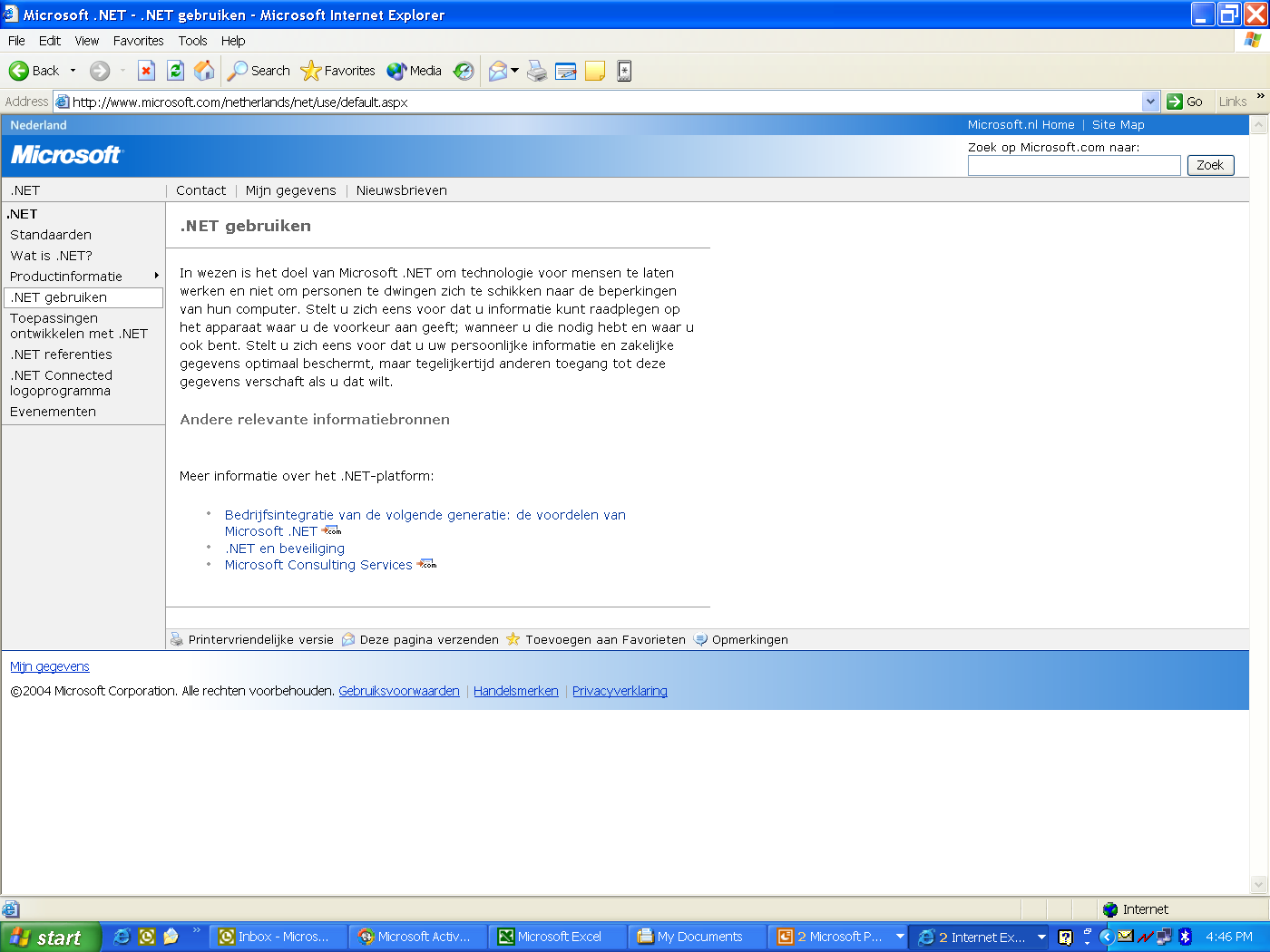Click the Bluetooth tray icon
1270x952 pixels.
coord(1185,937)
